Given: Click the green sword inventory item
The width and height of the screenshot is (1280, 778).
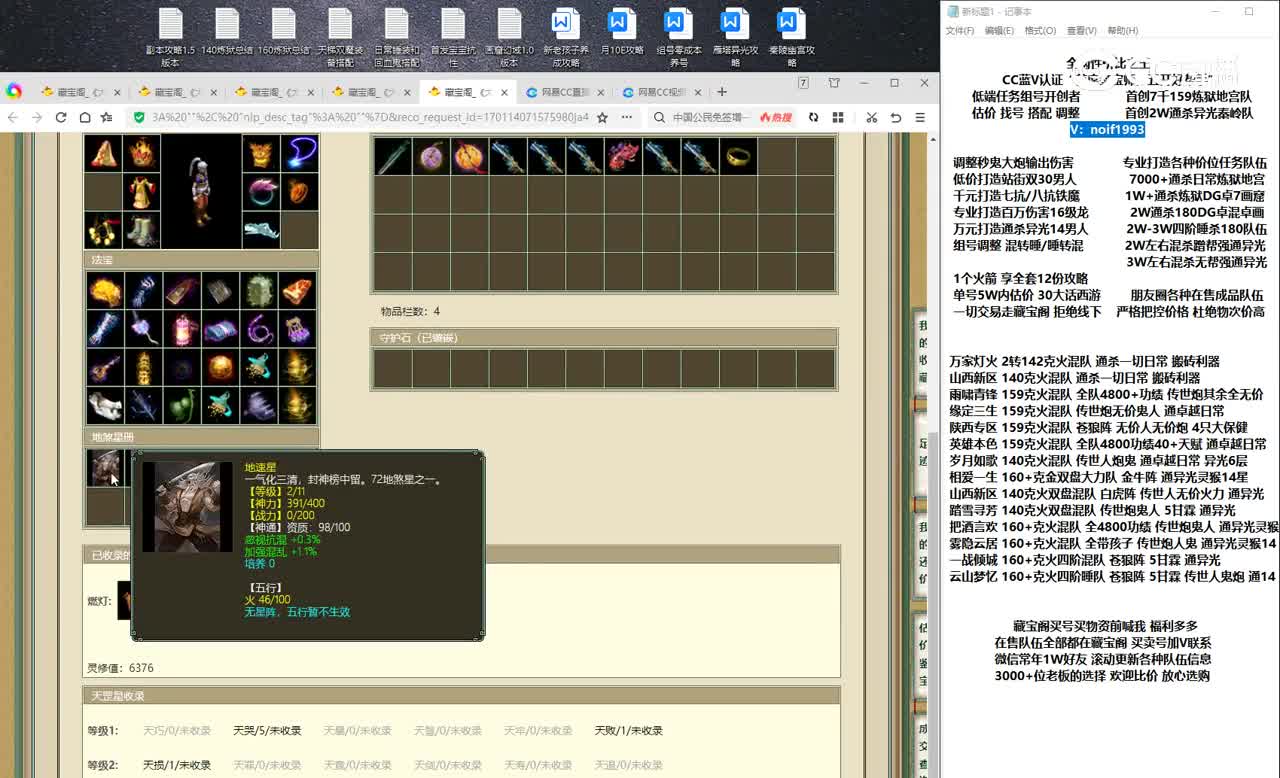Looking at the screenshot, I should 392,156.
